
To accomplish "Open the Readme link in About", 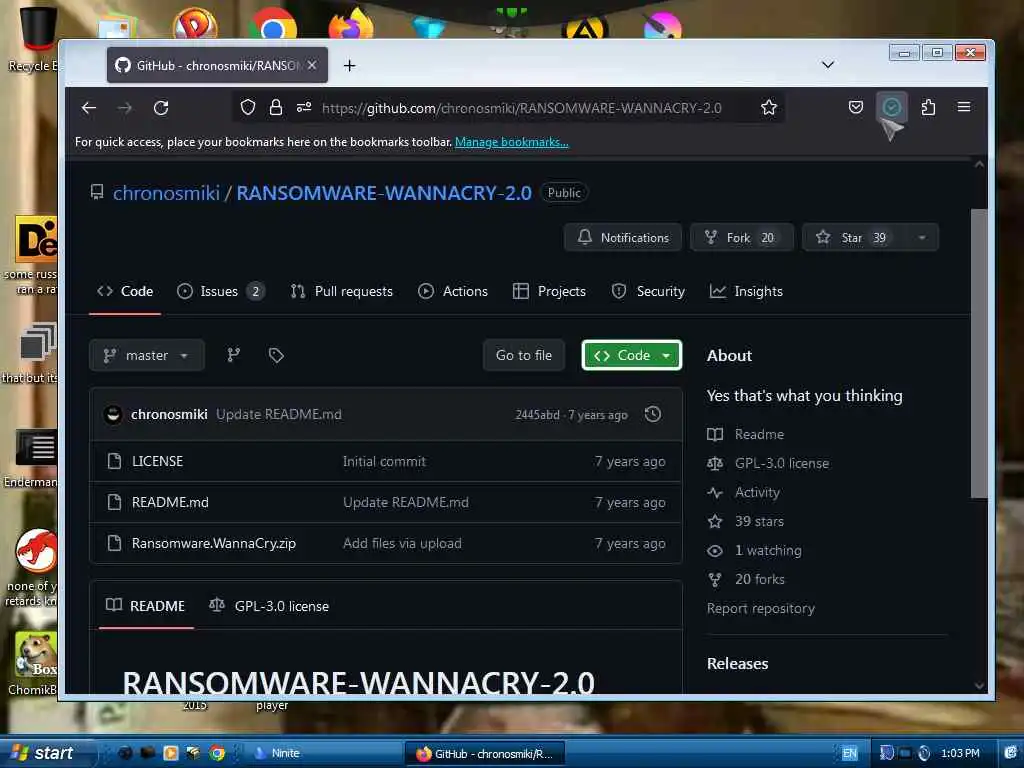I will click(746, 434).
